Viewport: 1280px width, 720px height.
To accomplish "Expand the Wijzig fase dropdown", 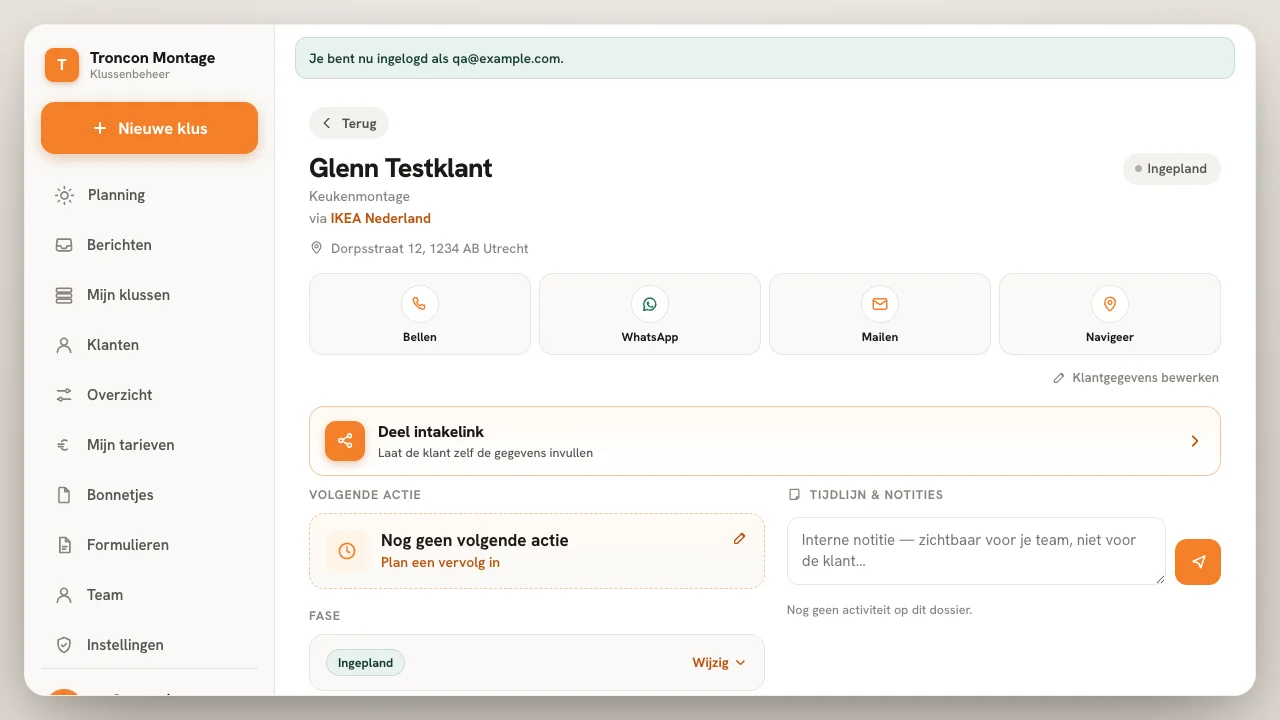I will click(x=719, y=662).
